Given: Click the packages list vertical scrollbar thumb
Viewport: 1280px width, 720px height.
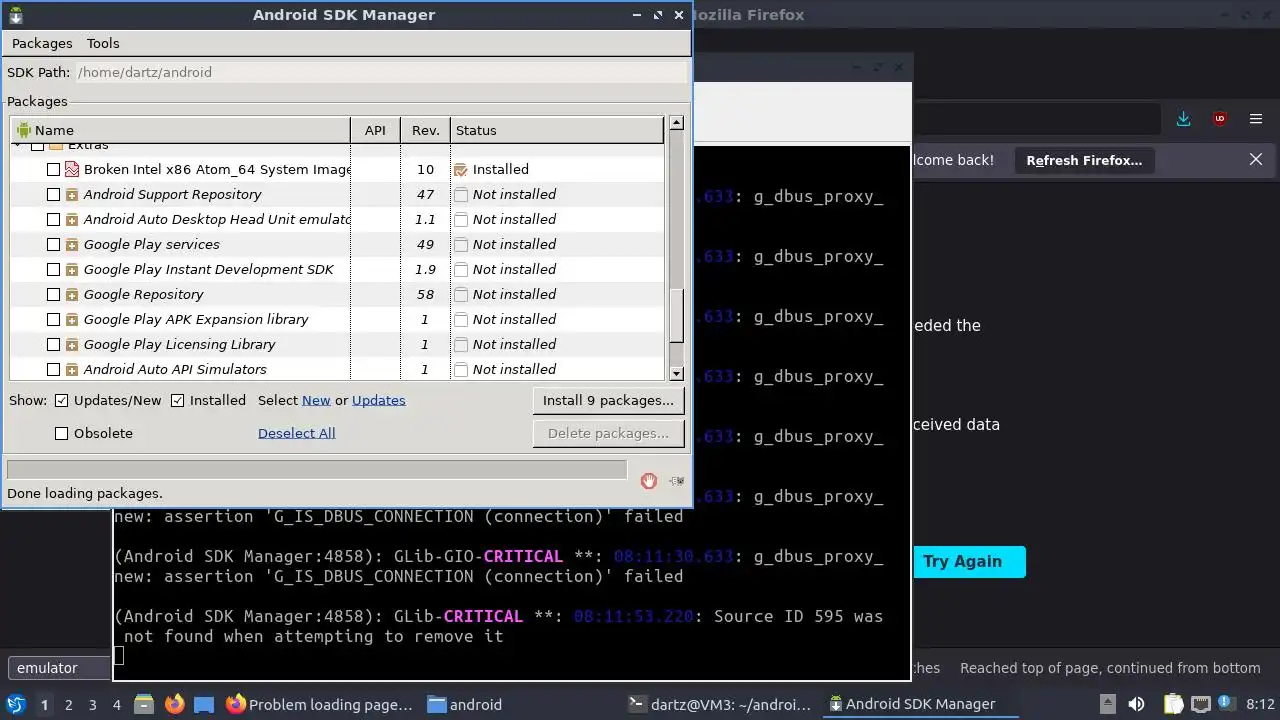Looking at the screenshot, I should [677, 316].
